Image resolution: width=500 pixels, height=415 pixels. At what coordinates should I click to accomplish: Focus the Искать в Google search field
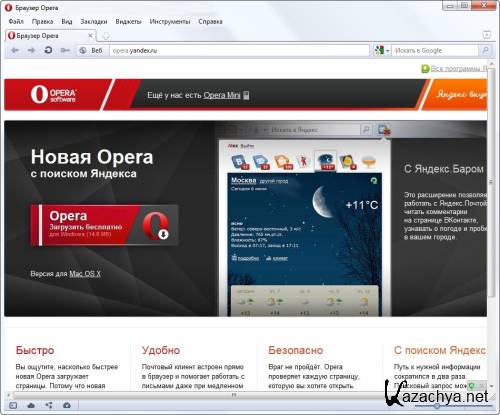(435, 51)
